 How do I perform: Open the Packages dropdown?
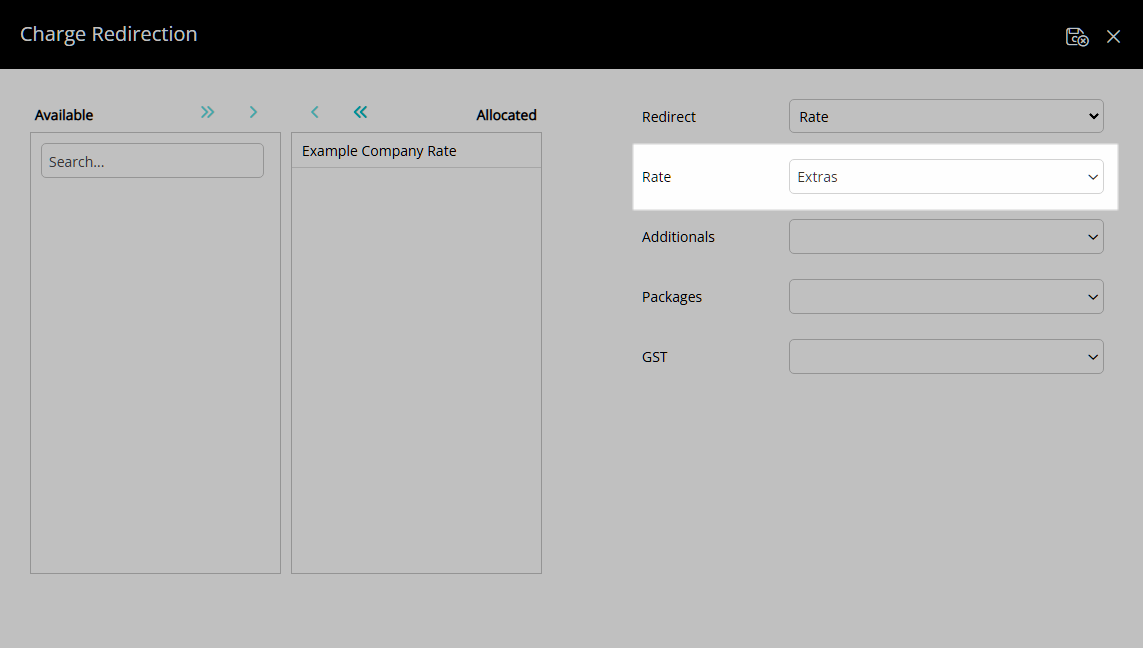pyautogui.click(x=946, y=297)
